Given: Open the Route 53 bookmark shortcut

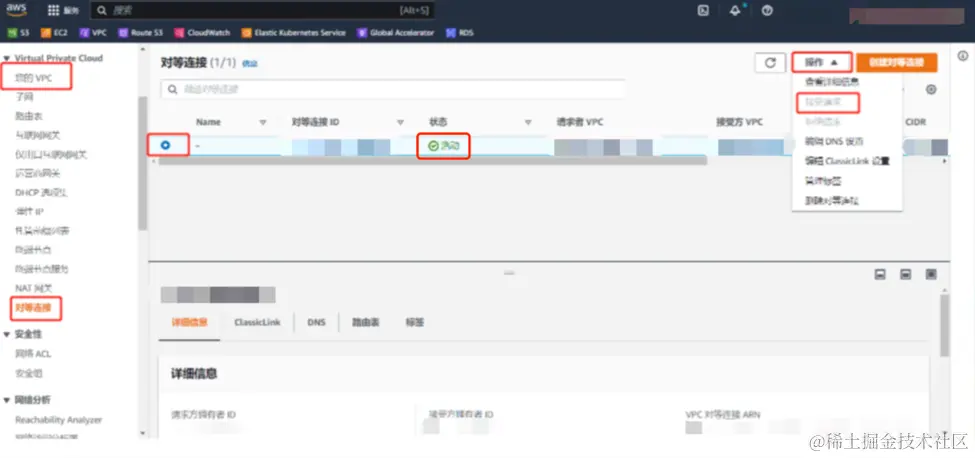Looking at the screenshot, I should tap(141, 33).
